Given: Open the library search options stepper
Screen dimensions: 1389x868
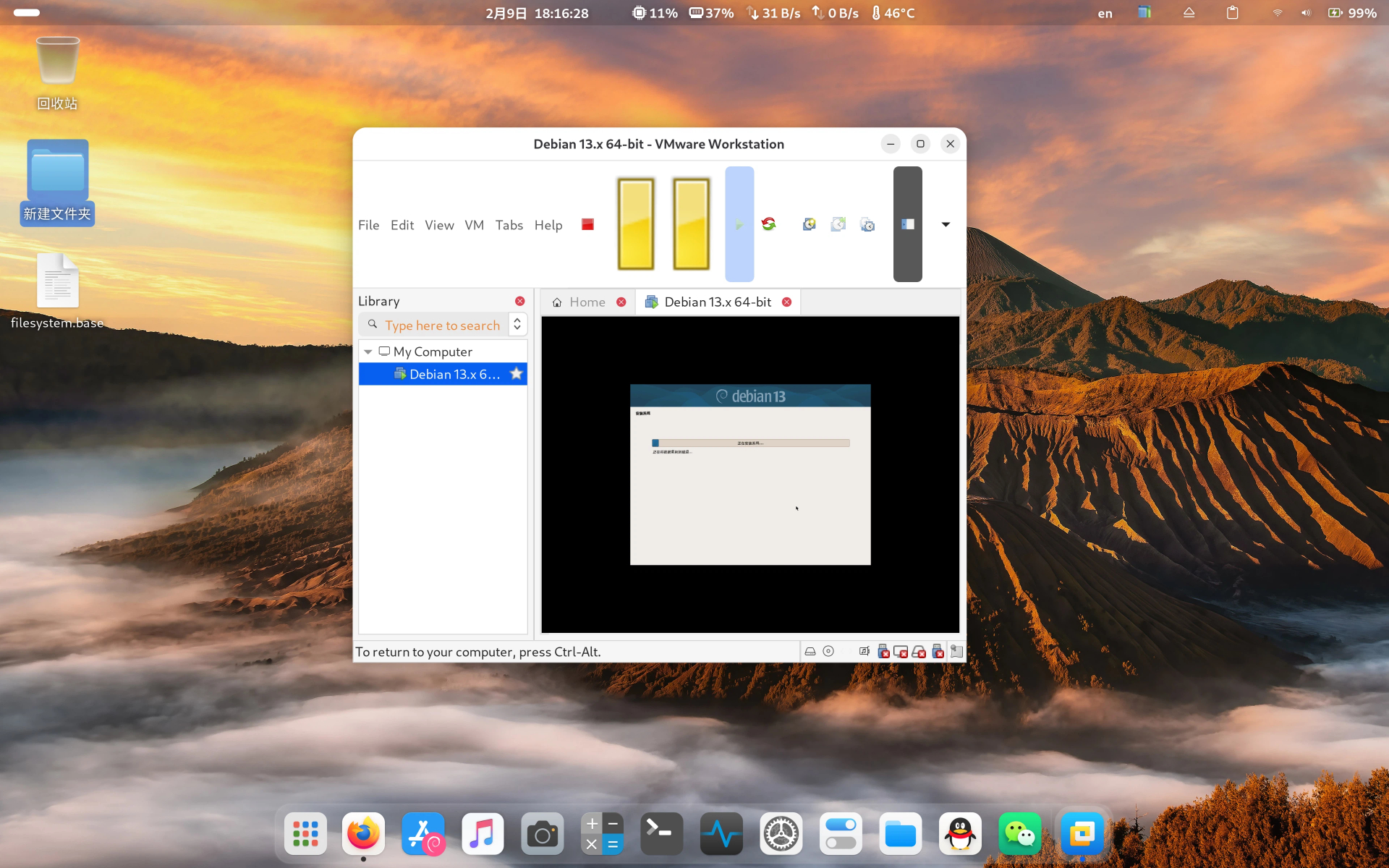Looking at the screenshot, I should click(517, 325).
